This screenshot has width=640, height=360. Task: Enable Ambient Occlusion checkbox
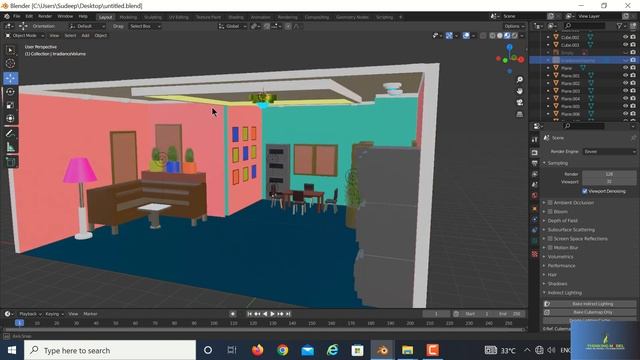[x=550, y=202]
